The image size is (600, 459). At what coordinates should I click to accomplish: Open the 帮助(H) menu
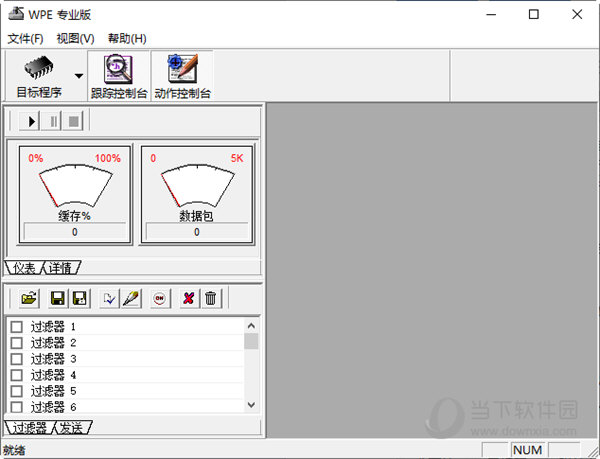coord(125,38)
